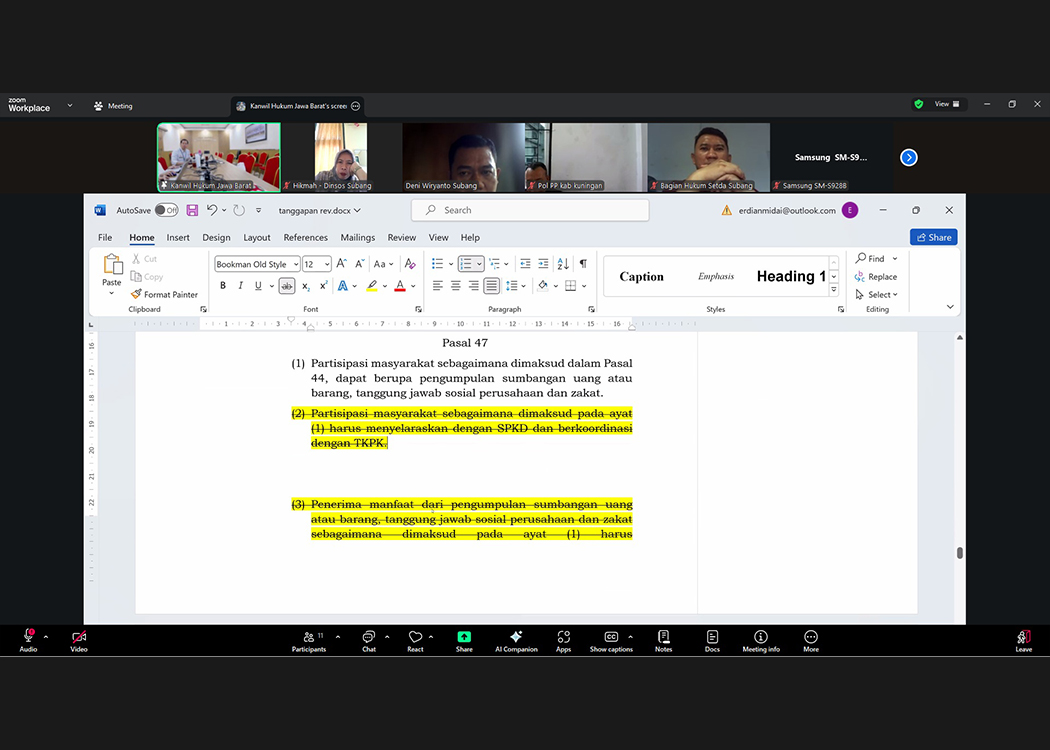Apply the Heading 1 style

[790, 277]
